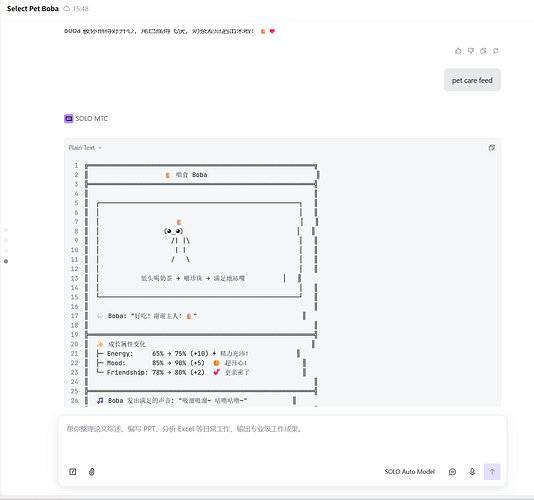Click the cloud sync icon beside title

[67, 9]
